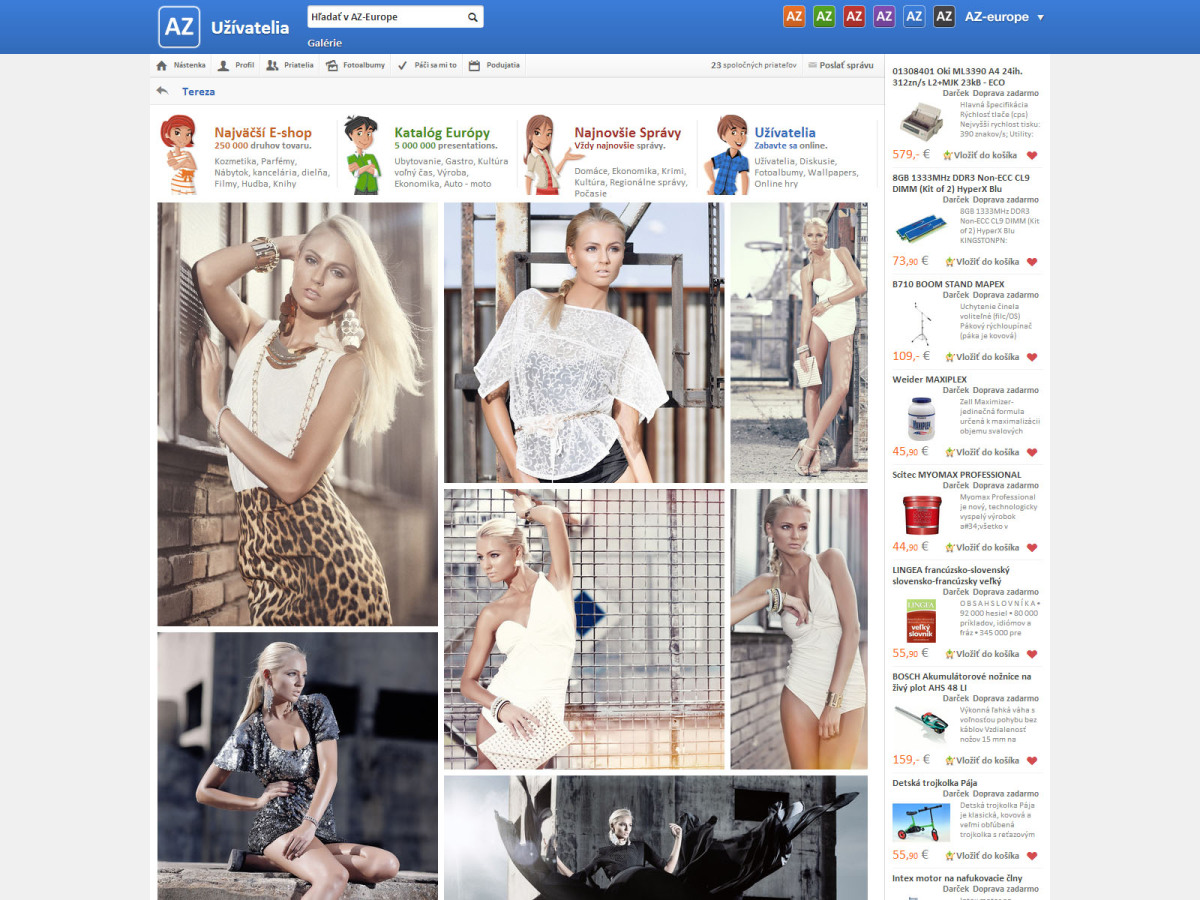The image size is (1200, 900).
Task: Open the BOSCH Akumulátorové nožnice title
Action: coord(962,682)
